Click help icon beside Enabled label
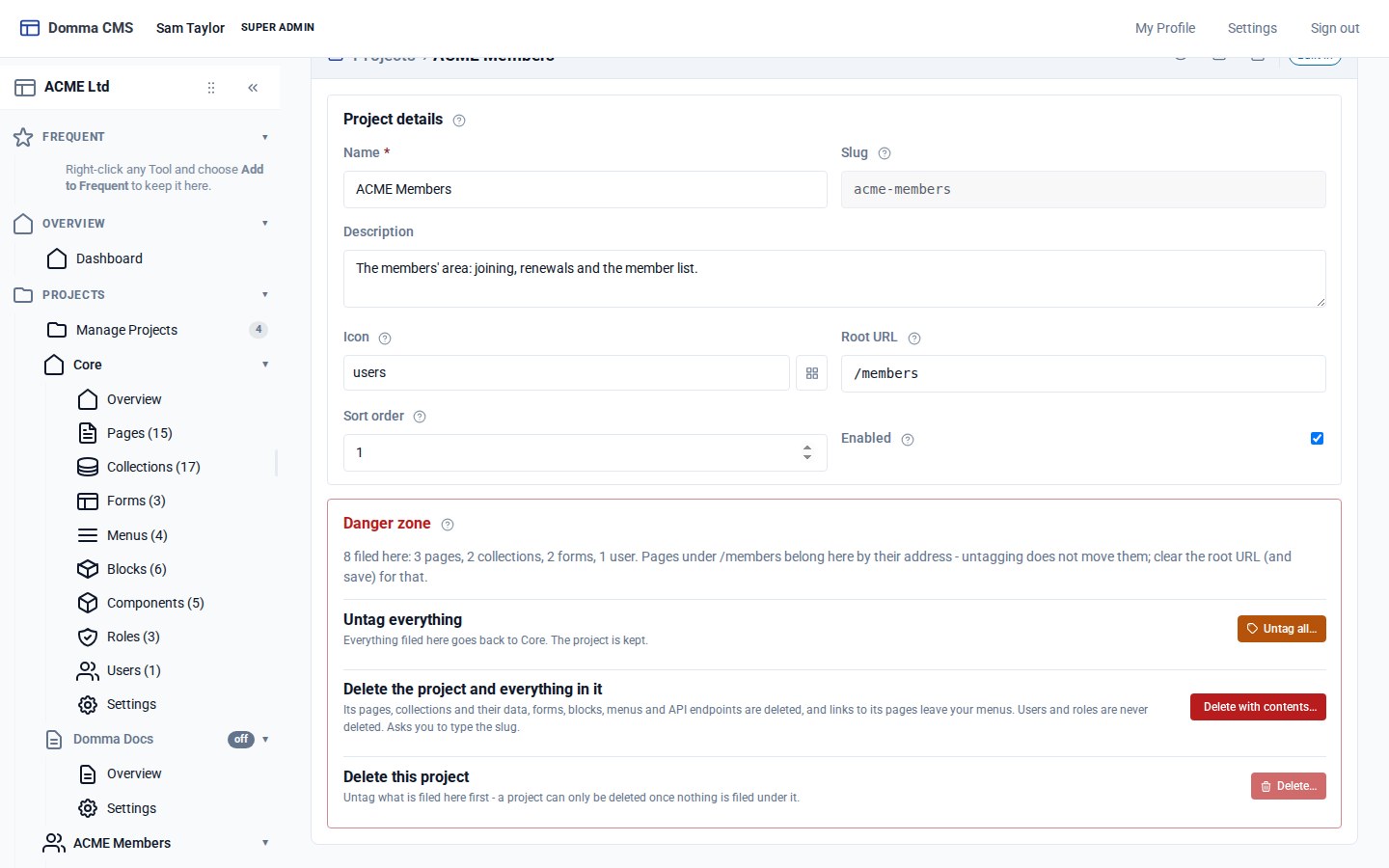The width and height of the screenshot is (1389, 868). pyautogui.click(x=908, y=440)
